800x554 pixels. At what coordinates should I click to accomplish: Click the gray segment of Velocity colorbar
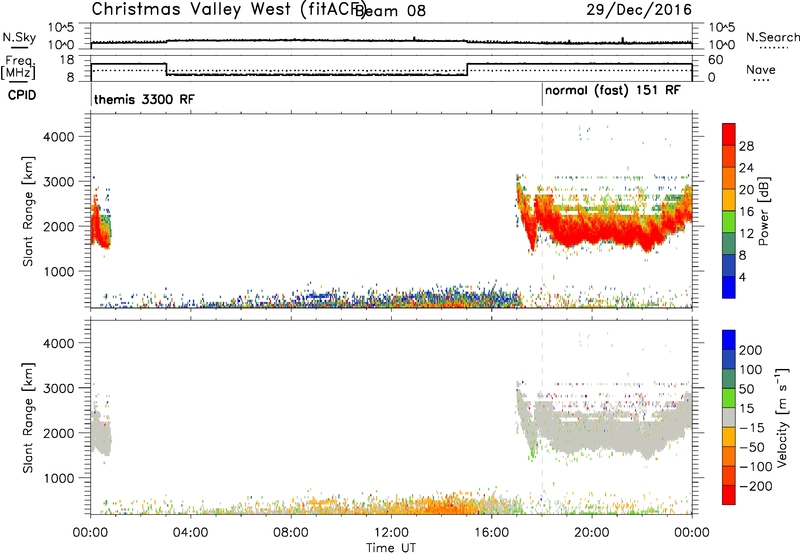pyautogui.click(x=729, y=417)
